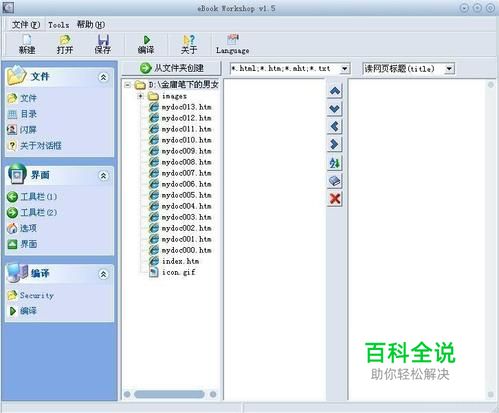Collapse the 文件 sidebar panel
Viewport: 499px width, 413px height.
click(103, 77)
